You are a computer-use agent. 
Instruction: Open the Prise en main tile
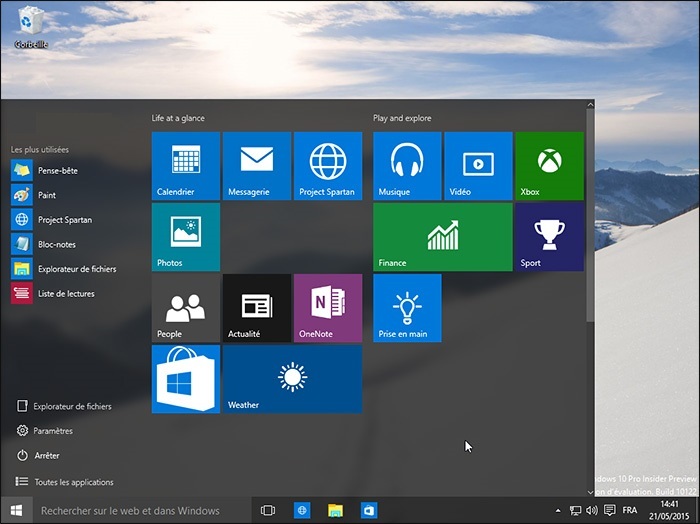coord(407,308)
